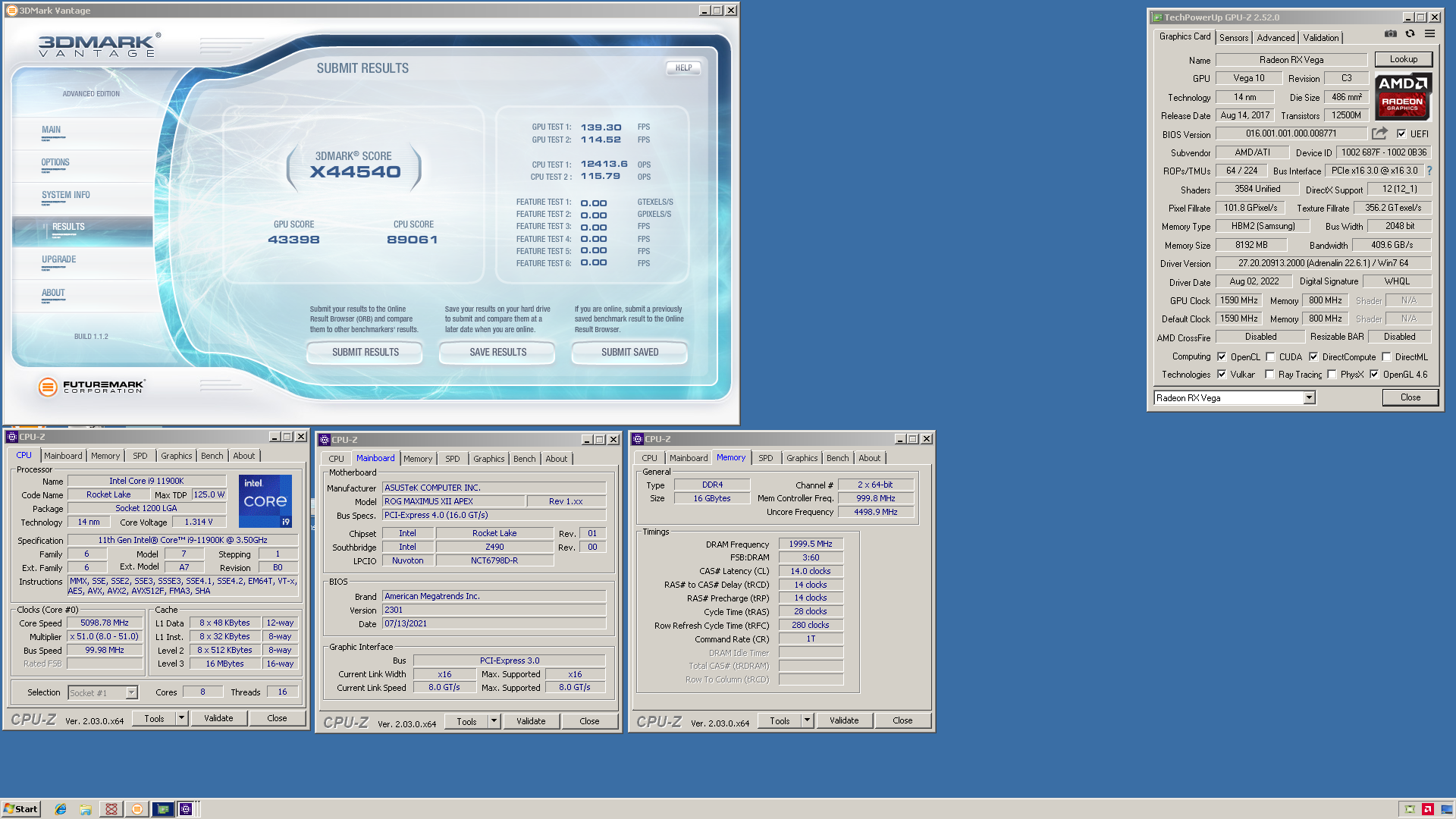1456x819 pixels.
Task: Toggle the DirectCompute checkbox
Action: coord(1313,357)
